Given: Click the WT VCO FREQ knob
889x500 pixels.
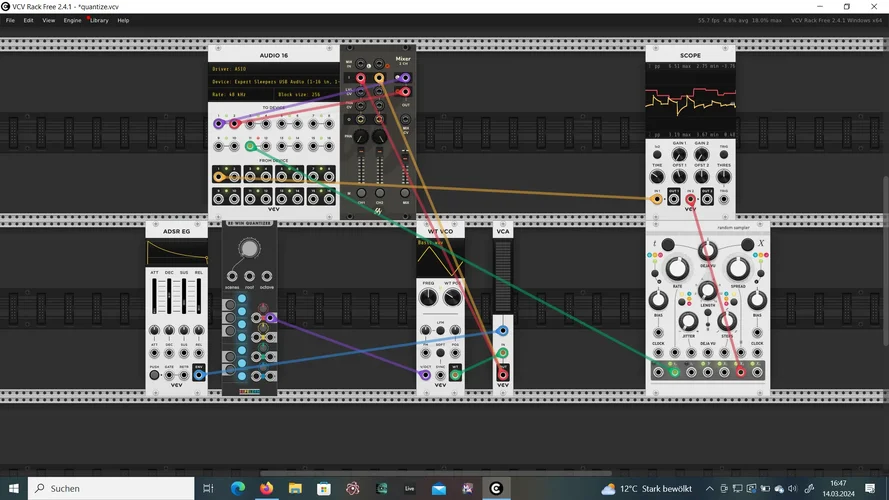Looking at the screenshot, I should pyautogui.click(x=429, y=297).
